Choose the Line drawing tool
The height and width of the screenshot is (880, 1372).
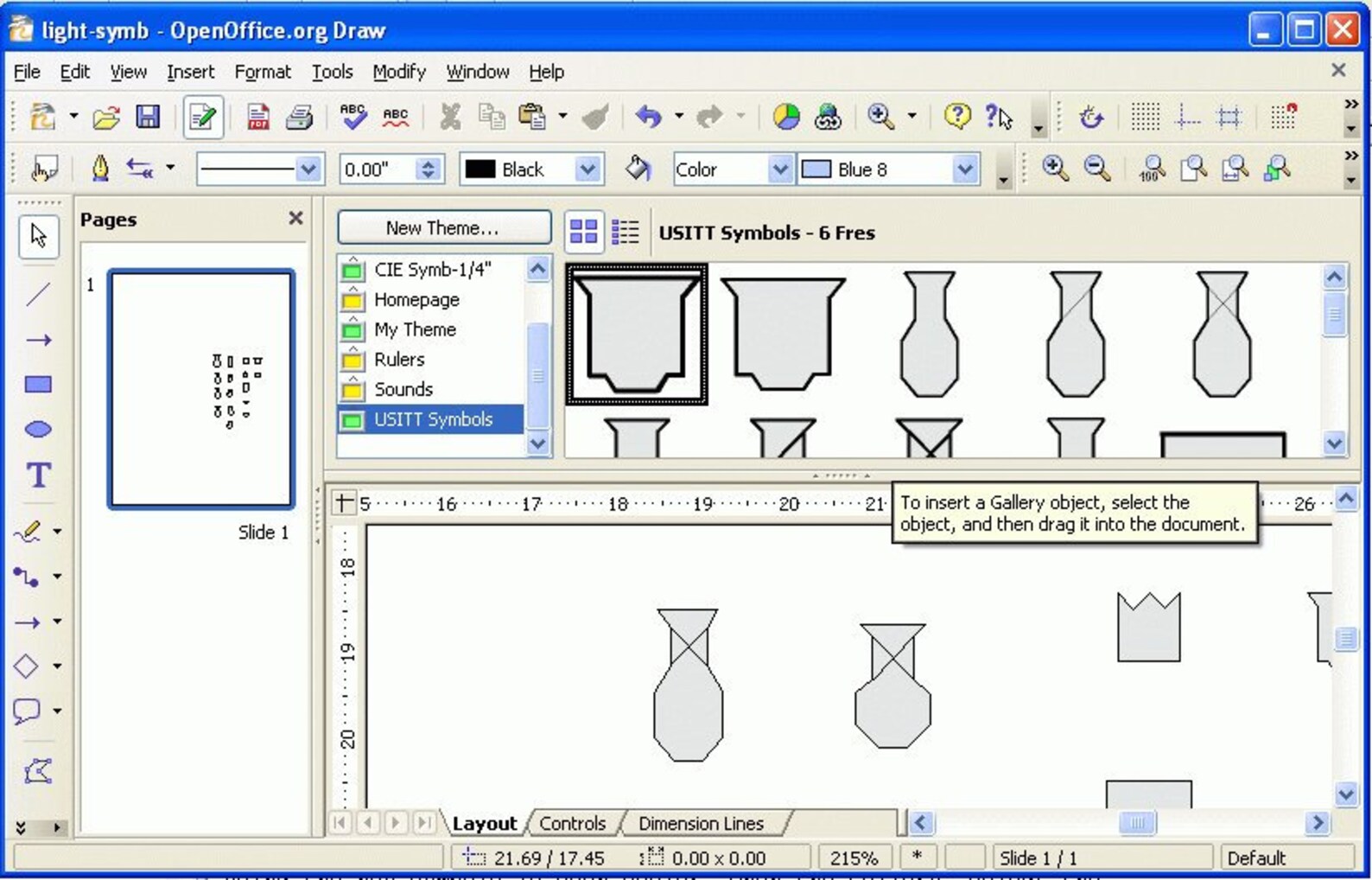point(38,295)
